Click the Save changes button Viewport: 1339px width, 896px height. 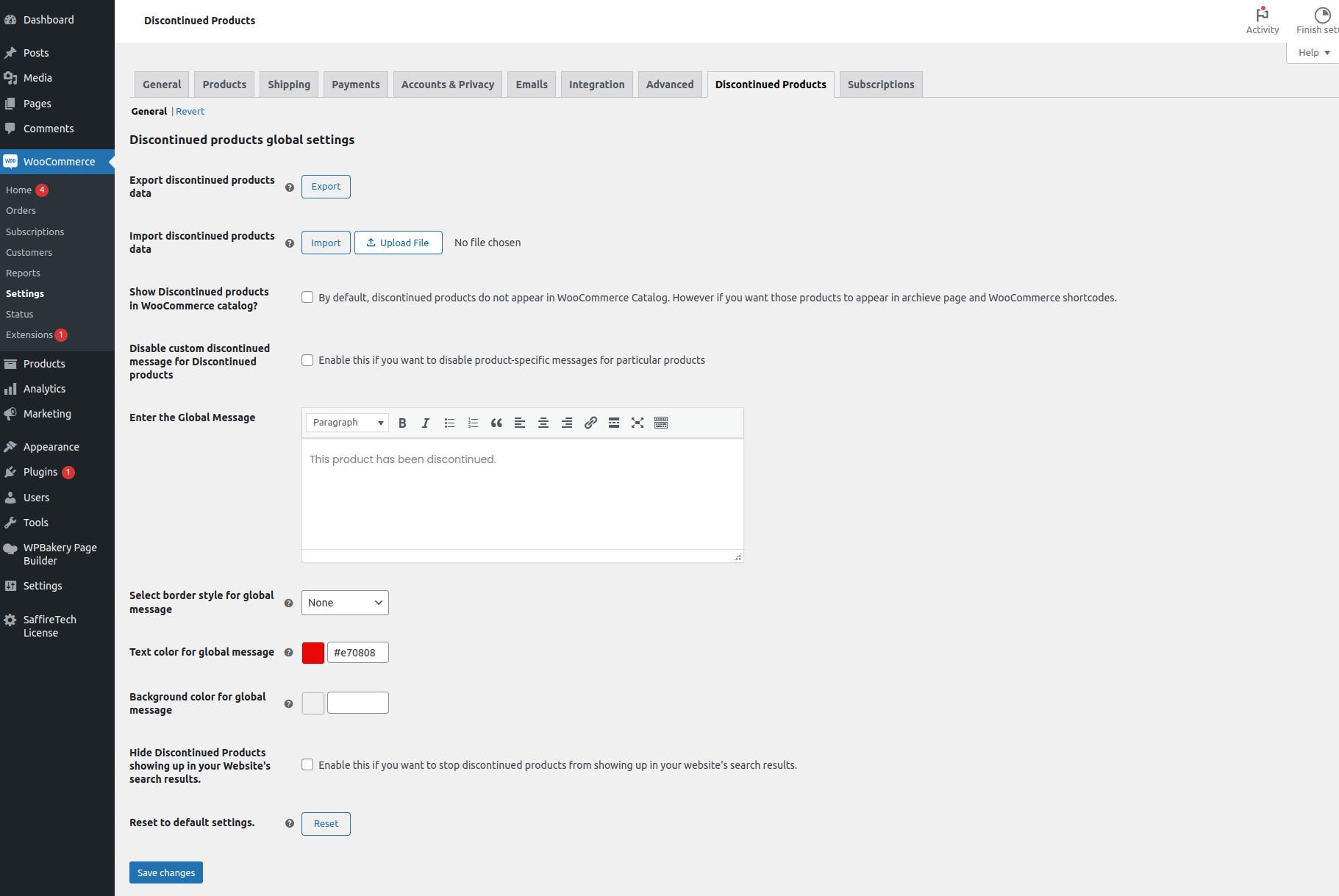[x=166, y=872]
